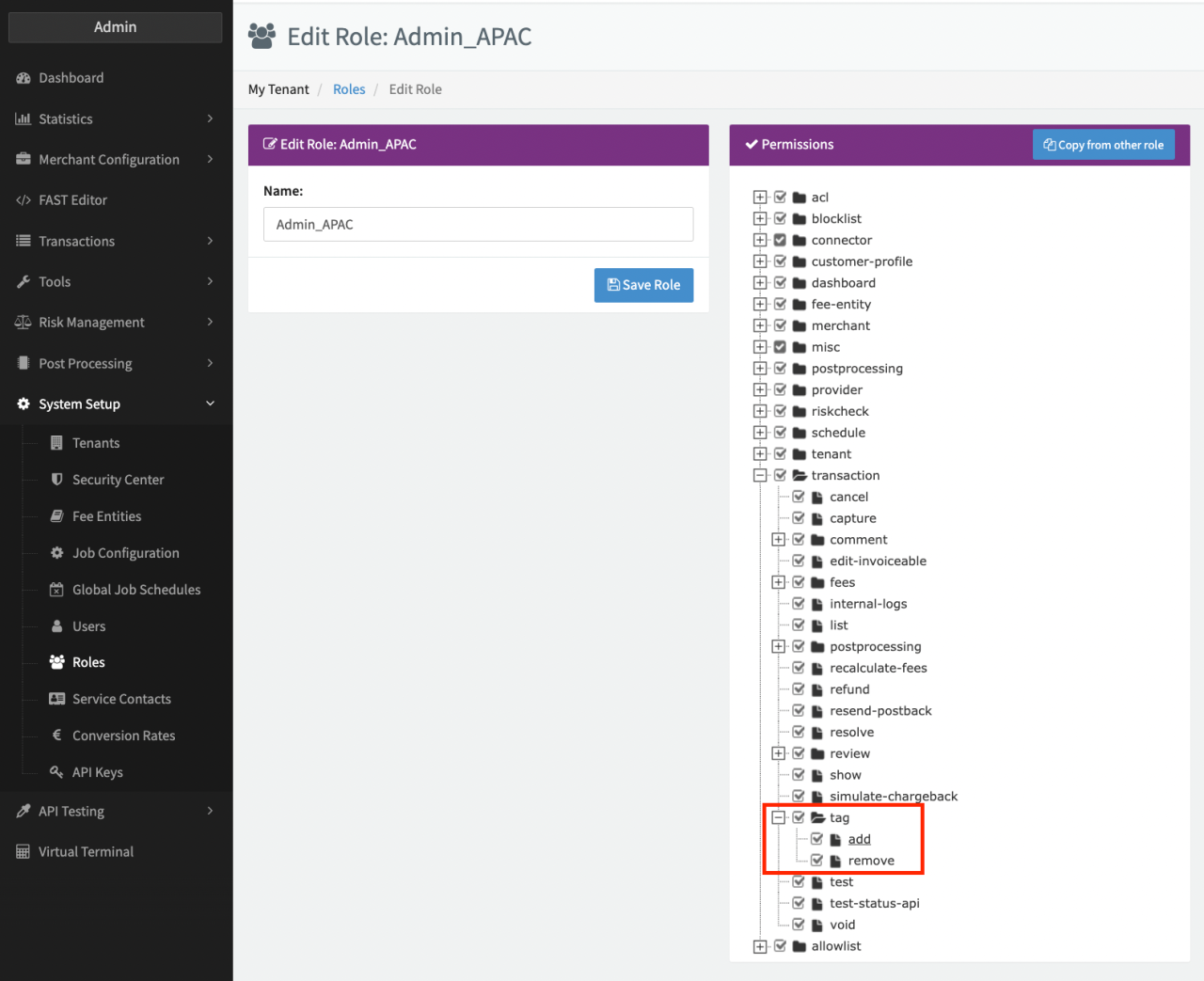Click the FAST Editor code icon
Image resolution: width=1204 pixels, height=981 pixels.
point(24,200)
